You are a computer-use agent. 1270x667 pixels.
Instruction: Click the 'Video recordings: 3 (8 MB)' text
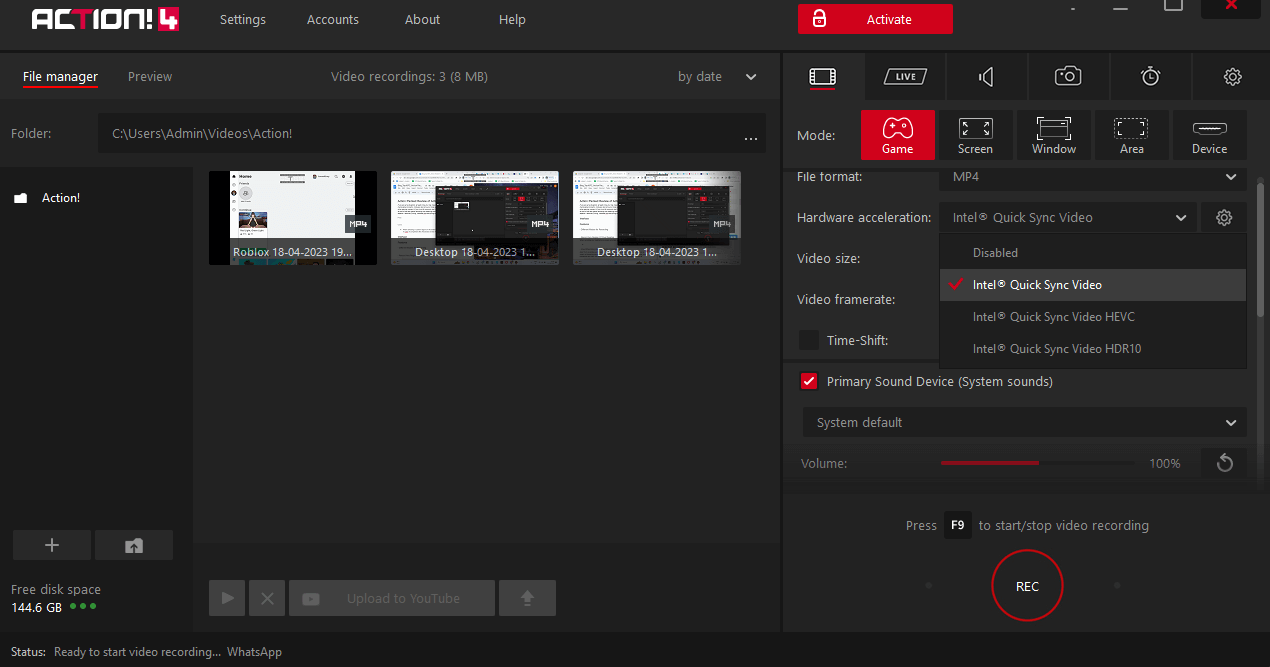(409, 77)
